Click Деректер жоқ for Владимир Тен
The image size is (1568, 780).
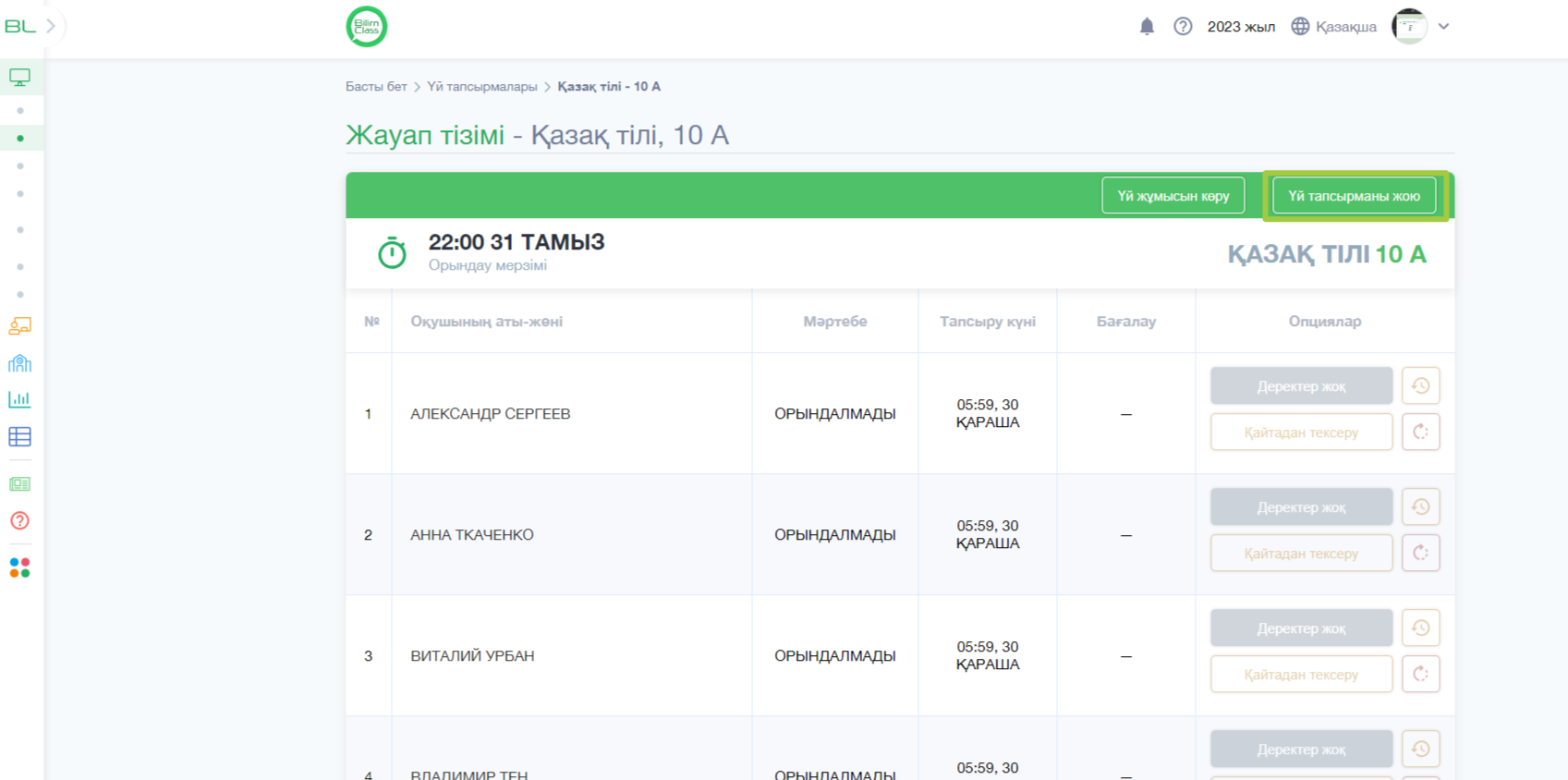pyautogui.click(x=1301, y=750)
